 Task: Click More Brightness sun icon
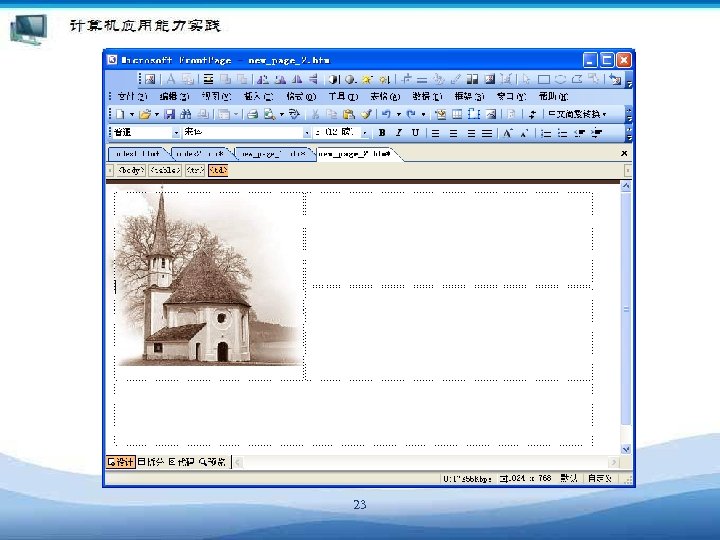click(366, 79)
